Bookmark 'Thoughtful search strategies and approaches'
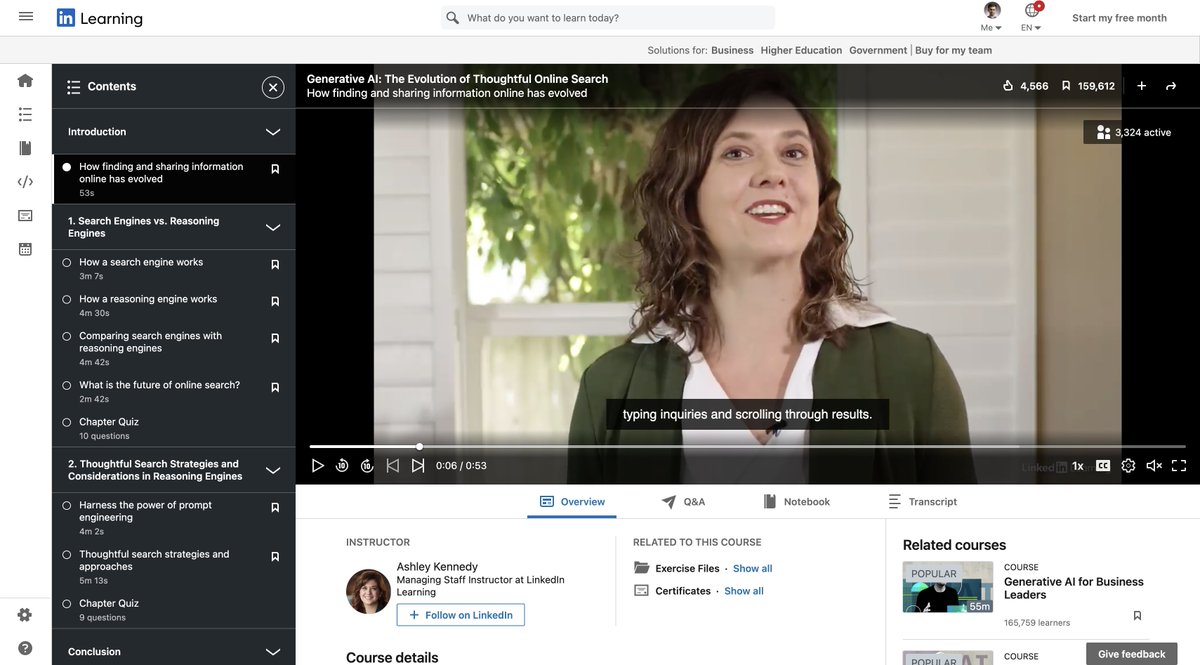1200x665 pixels. coord(275,556)
